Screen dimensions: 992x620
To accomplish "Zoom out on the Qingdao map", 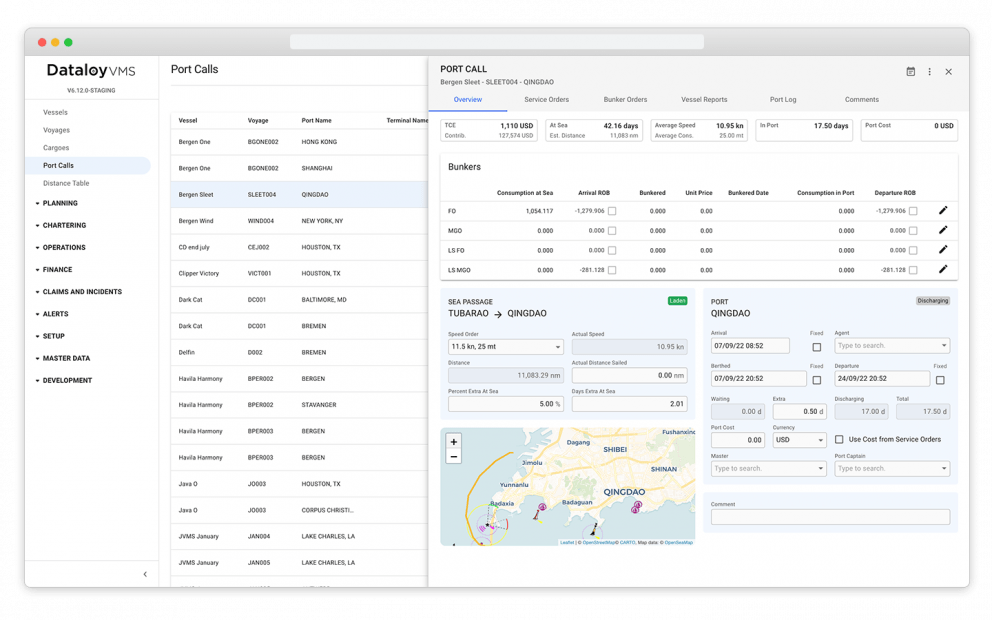I will point(453,456).
